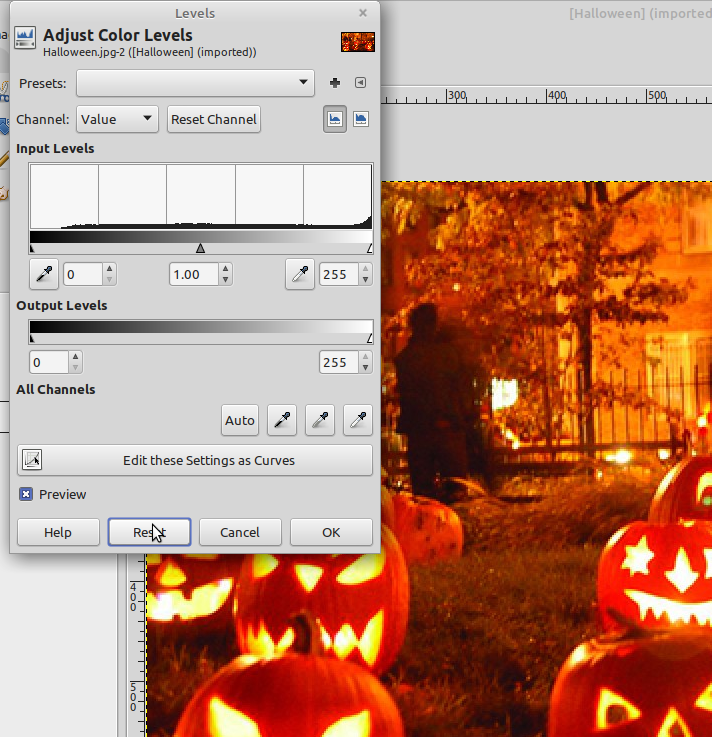
Task: Confirm the levels with OK
Action: [331, 532]
